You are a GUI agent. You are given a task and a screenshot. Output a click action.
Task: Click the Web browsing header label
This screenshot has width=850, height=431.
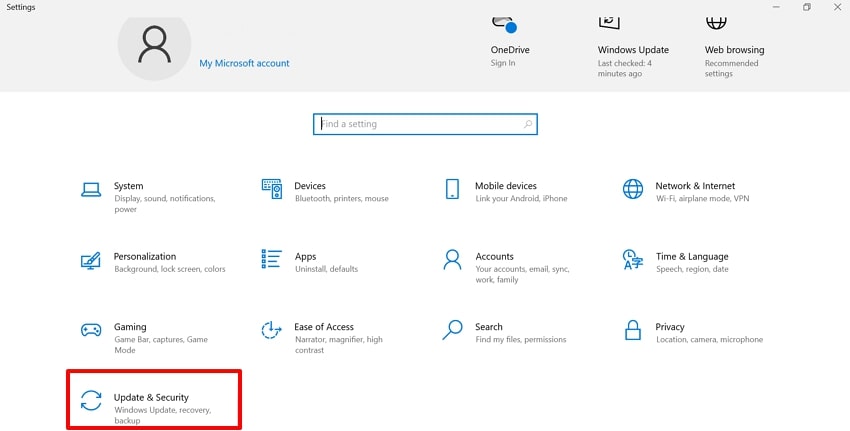(735, 50)
